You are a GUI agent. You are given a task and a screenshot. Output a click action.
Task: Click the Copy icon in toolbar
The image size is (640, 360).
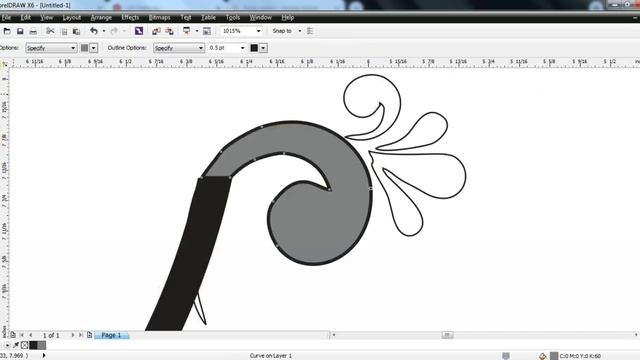[64, 31]
